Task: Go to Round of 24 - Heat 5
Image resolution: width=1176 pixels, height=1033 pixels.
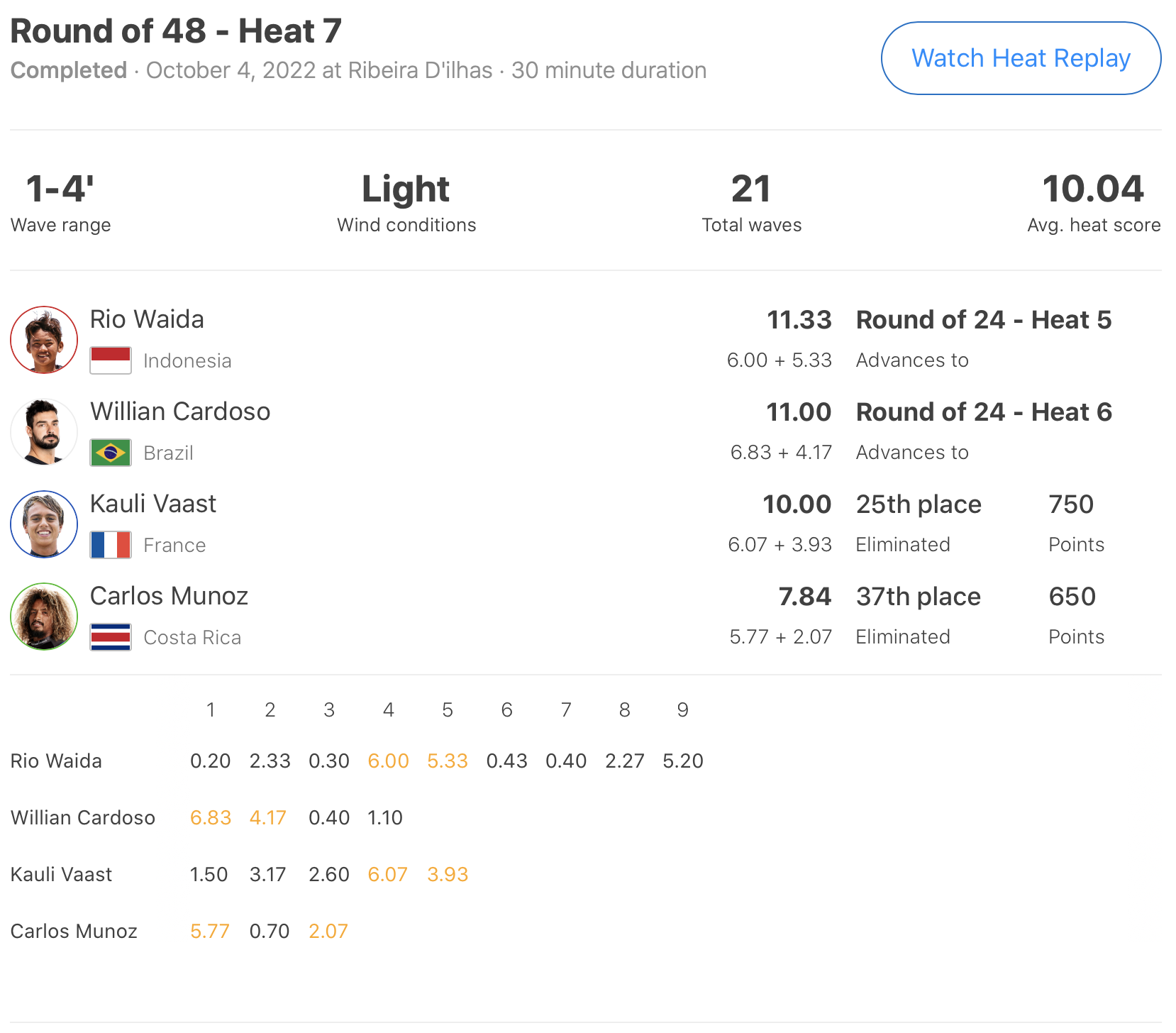Action: coord(983,320)
